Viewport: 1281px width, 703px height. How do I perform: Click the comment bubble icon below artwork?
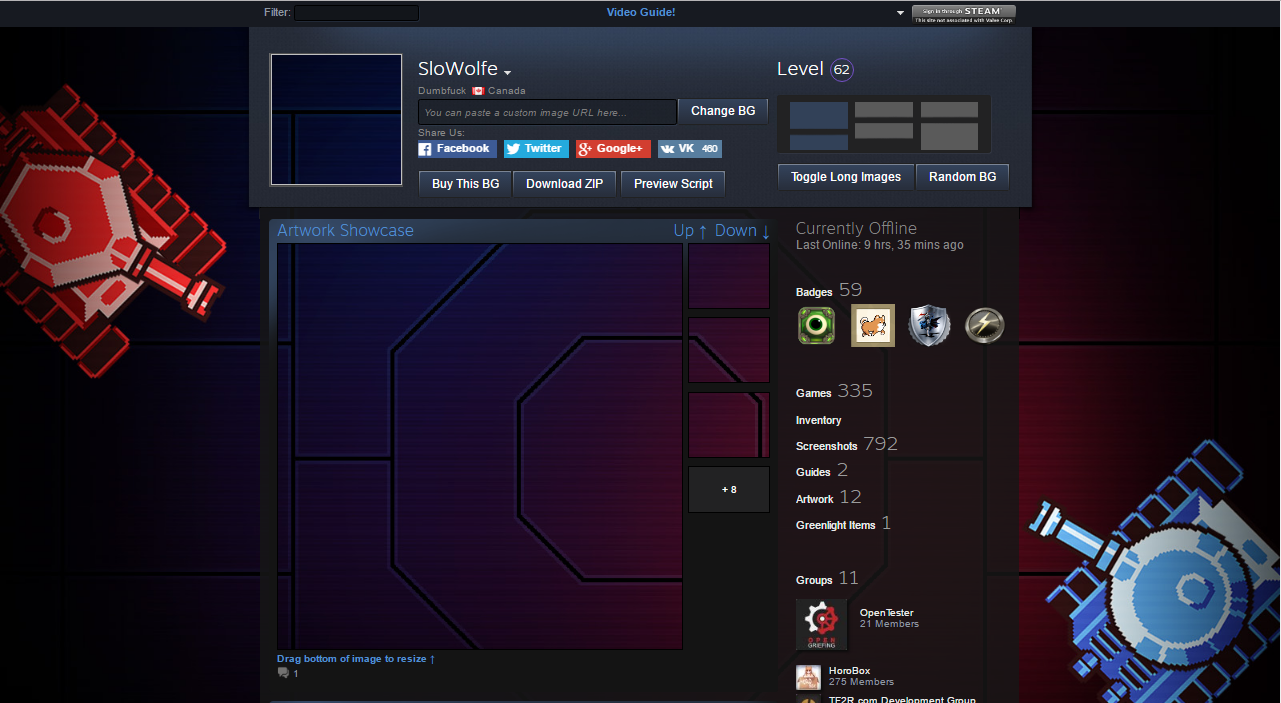coord(283,673)
